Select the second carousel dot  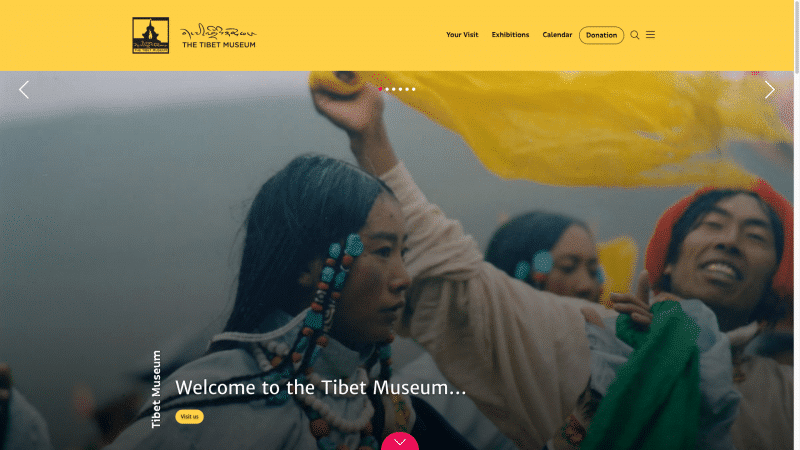point(387,89)
